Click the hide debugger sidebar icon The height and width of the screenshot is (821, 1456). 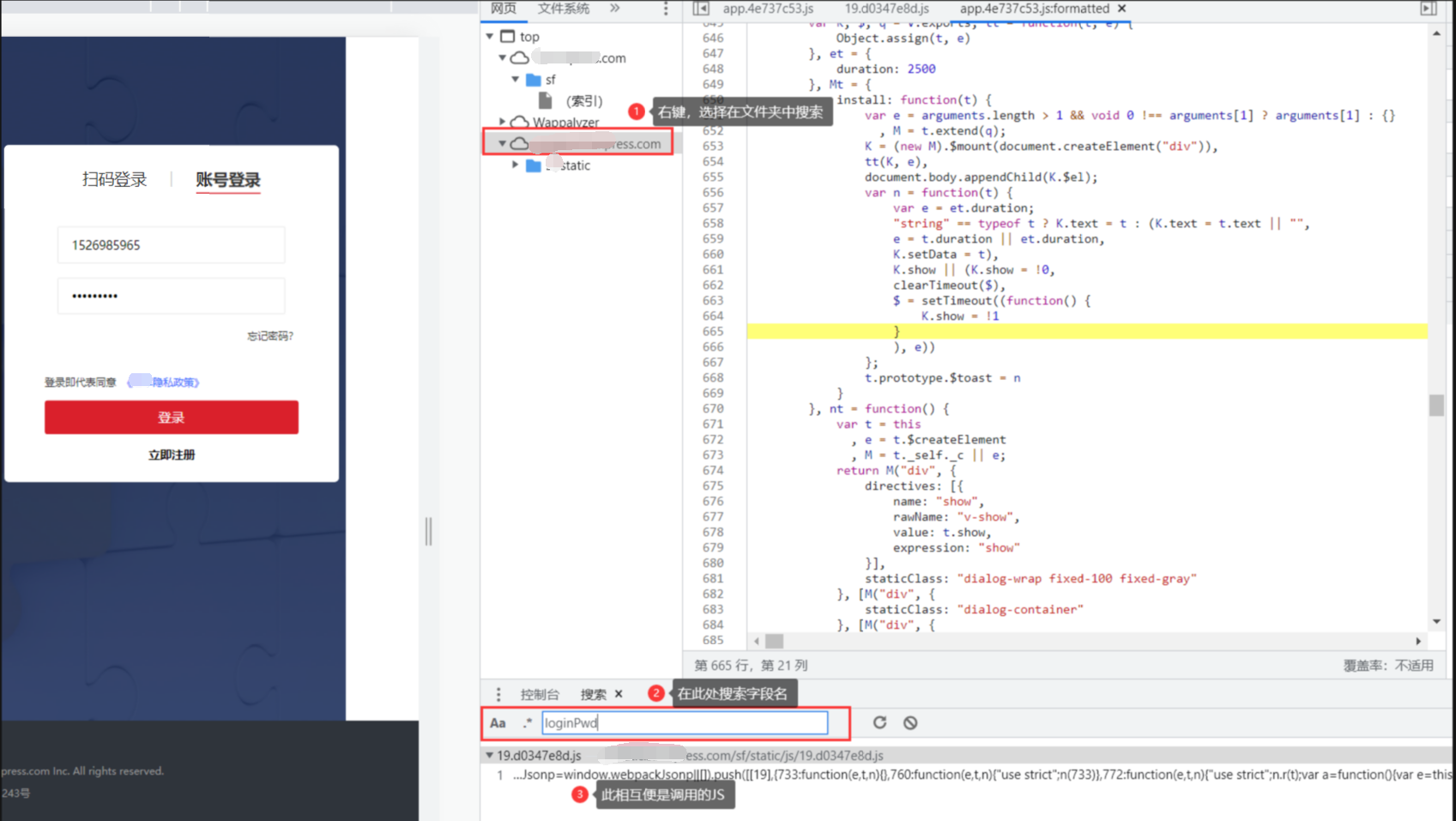tap(1428, 9)
